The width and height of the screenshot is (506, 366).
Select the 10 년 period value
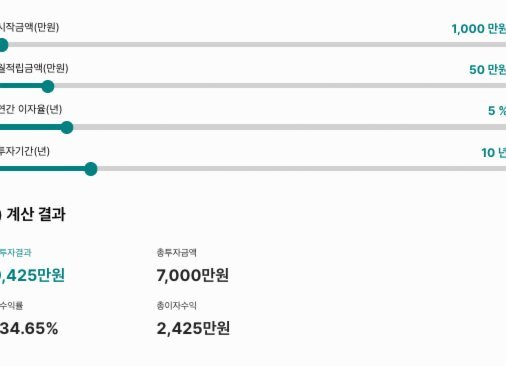(494, 153)
